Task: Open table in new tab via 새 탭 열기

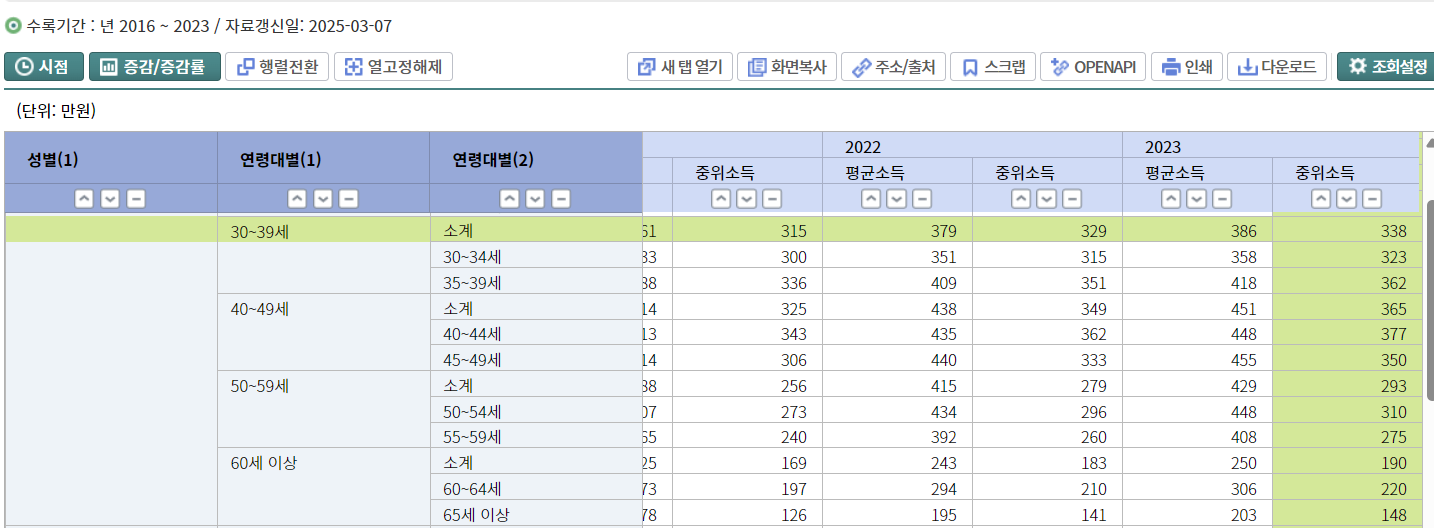Action: point(680,67)
